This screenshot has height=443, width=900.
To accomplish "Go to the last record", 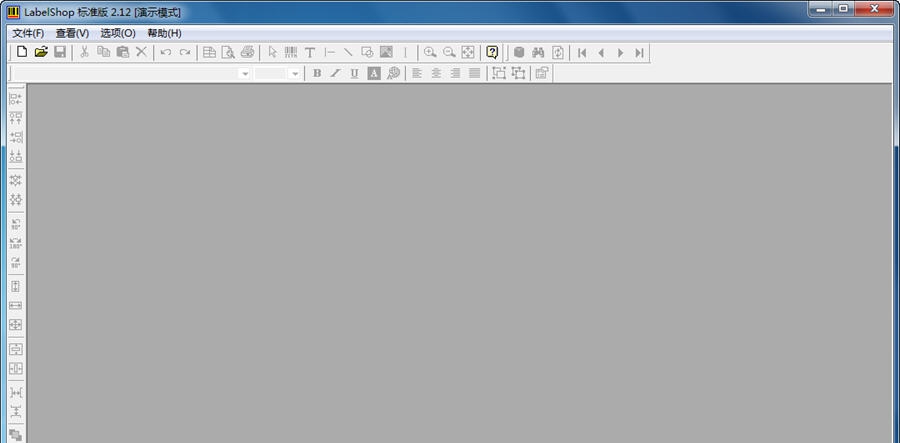I will [x=639, y=52].
